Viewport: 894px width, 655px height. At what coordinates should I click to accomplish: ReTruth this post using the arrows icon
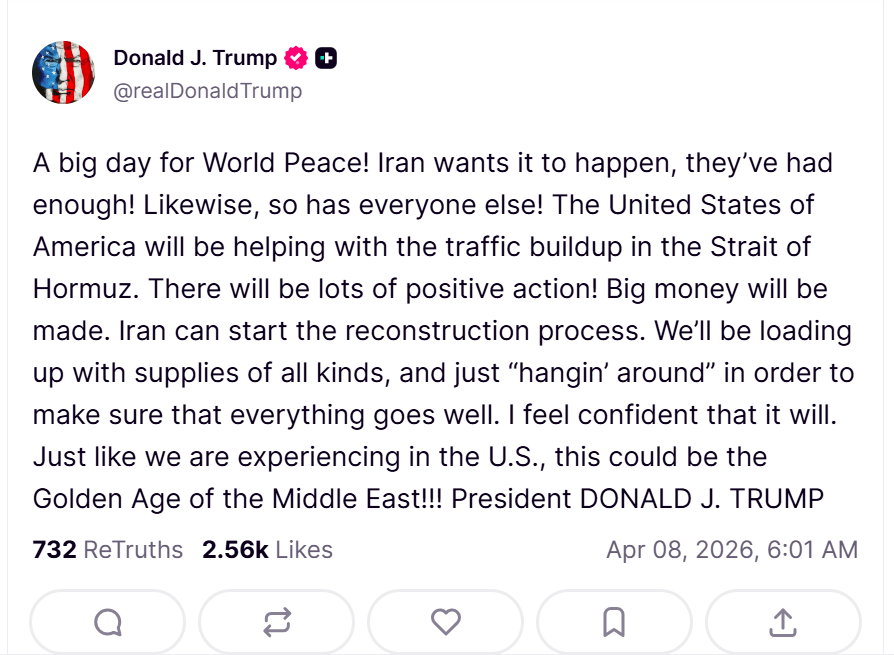[277, 622]
